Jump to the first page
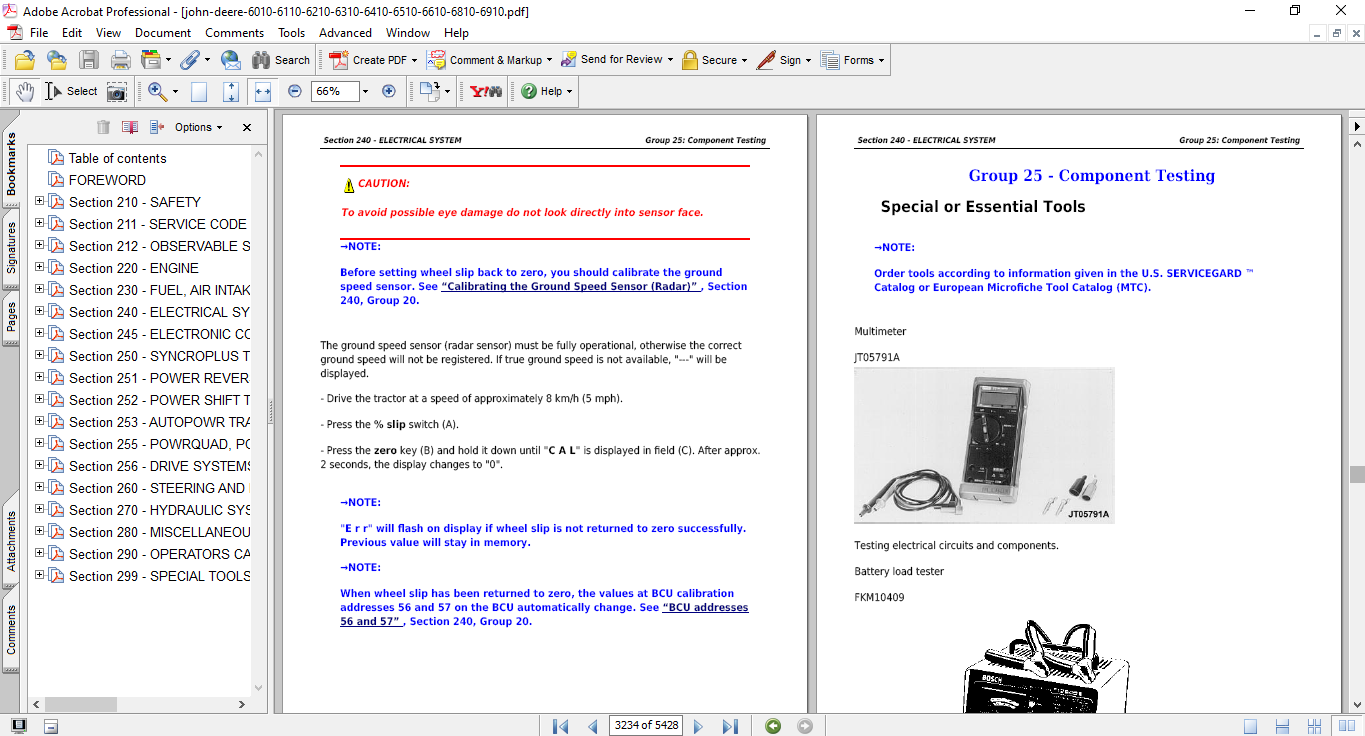Viewport: 1365px width, 736px height. click(560, 726)
